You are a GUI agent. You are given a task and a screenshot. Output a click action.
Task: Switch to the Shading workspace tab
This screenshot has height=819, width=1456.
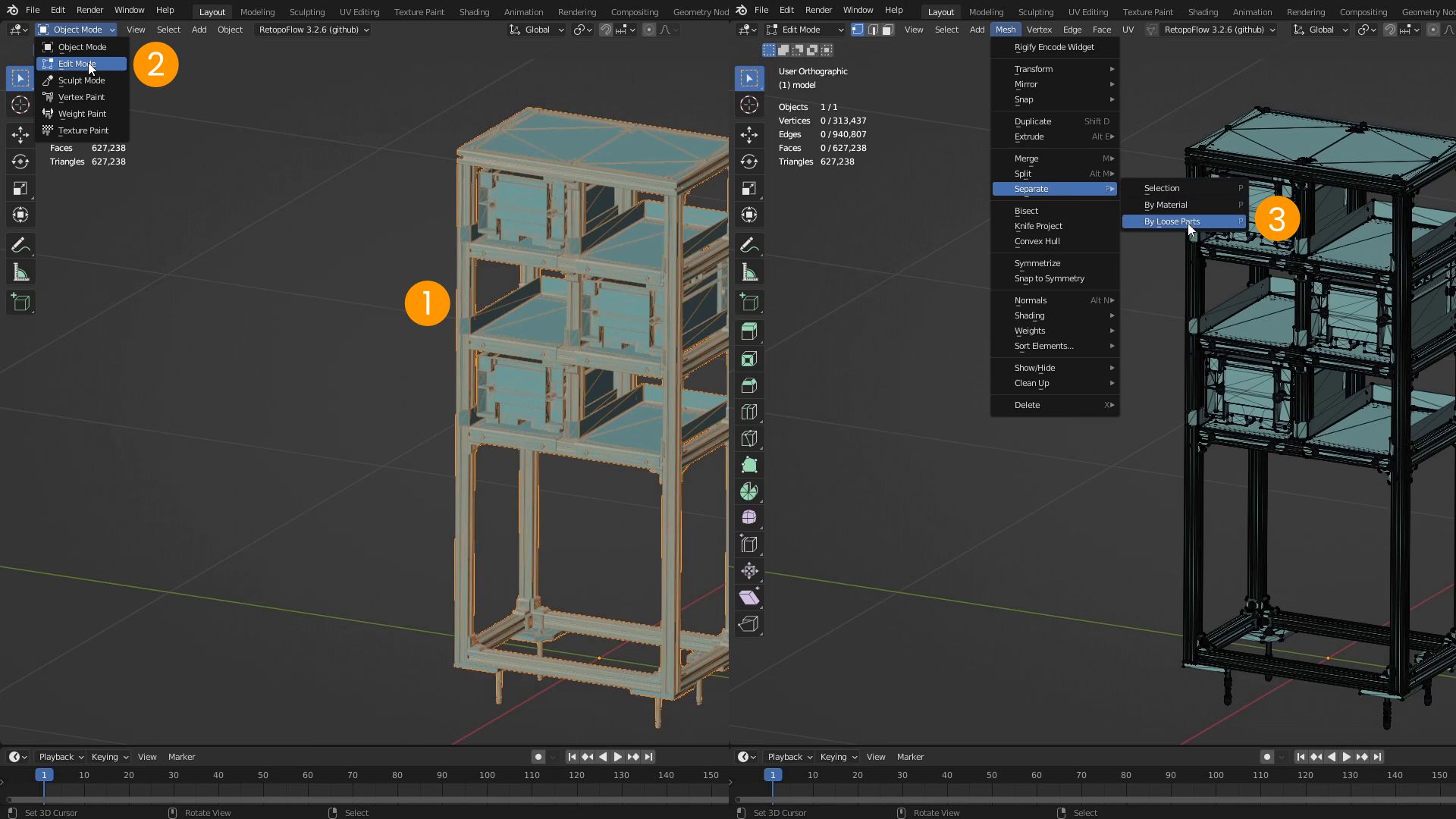[x=474, y=12]
